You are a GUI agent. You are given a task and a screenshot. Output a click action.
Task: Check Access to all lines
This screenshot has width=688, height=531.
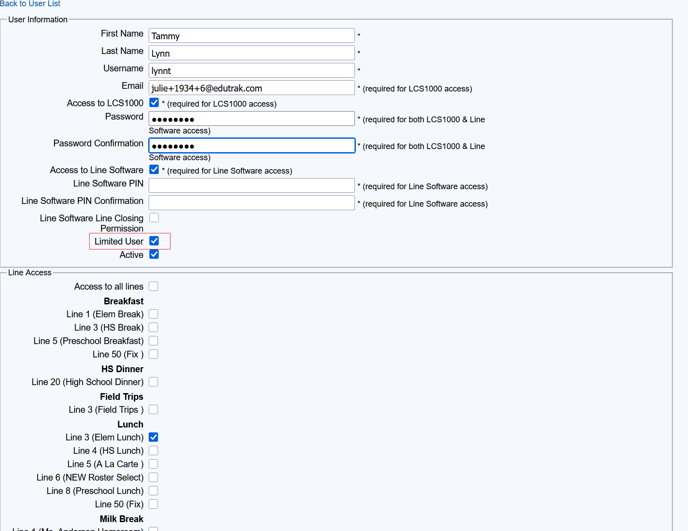pyautogui.click(x=153, y=286)
